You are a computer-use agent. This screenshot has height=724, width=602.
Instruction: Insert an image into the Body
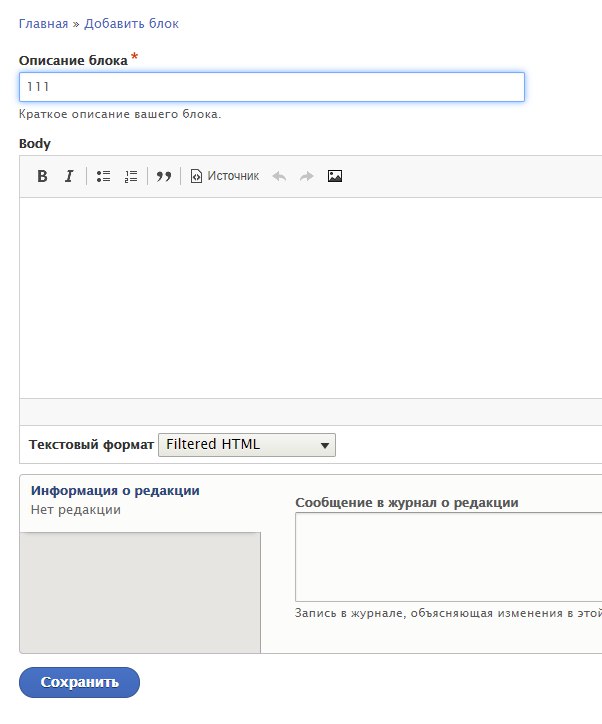tap(335, 176)
